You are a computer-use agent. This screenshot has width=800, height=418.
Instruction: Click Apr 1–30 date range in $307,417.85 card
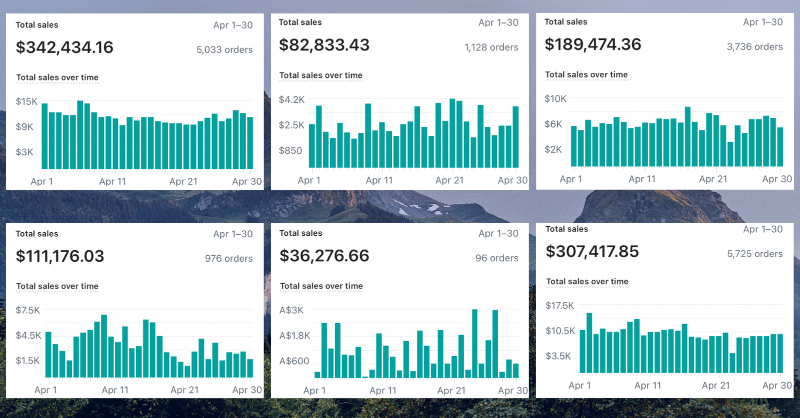tap(763, 229)
